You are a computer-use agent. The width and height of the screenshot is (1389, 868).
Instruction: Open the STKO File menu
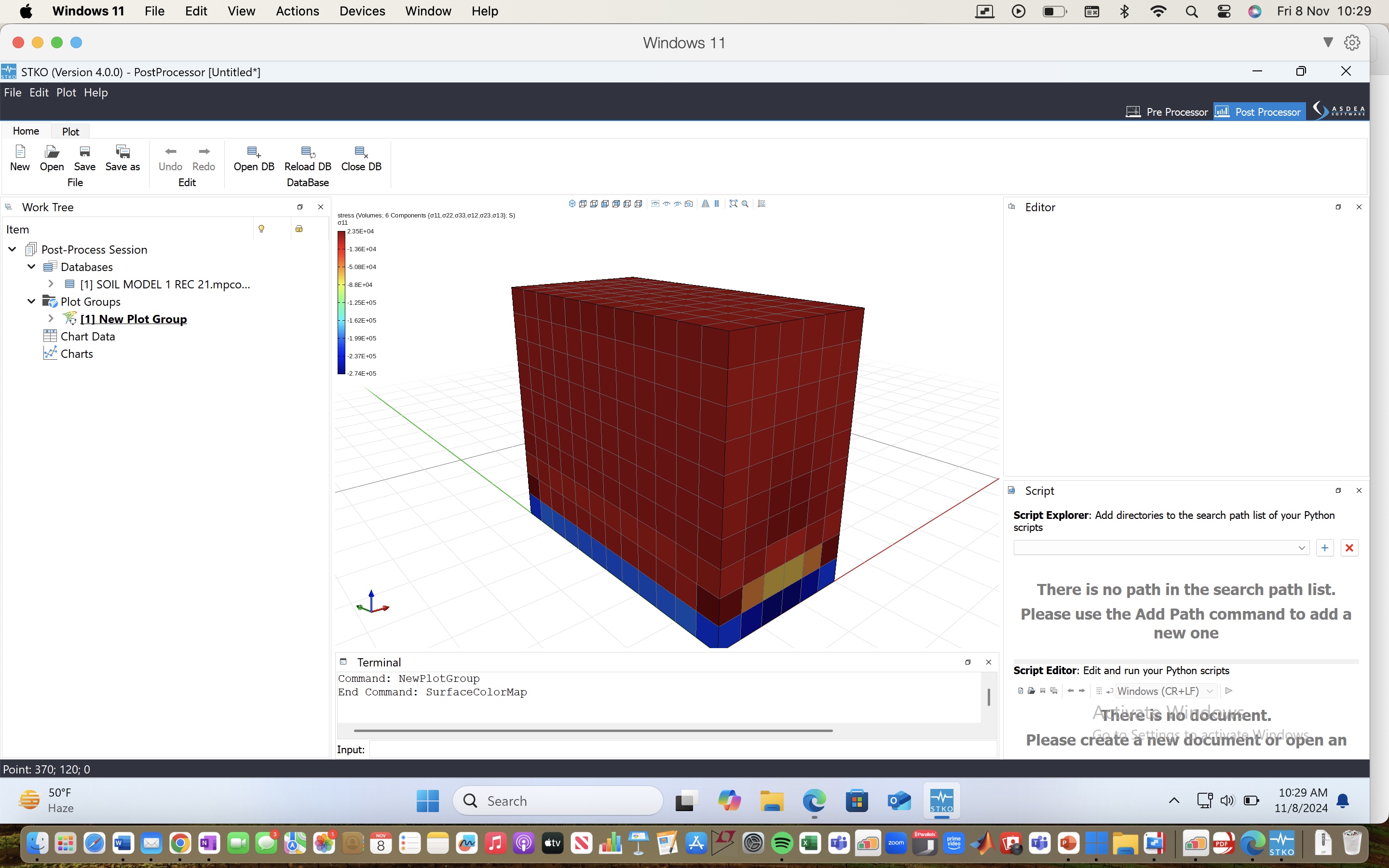coord(13,93)
